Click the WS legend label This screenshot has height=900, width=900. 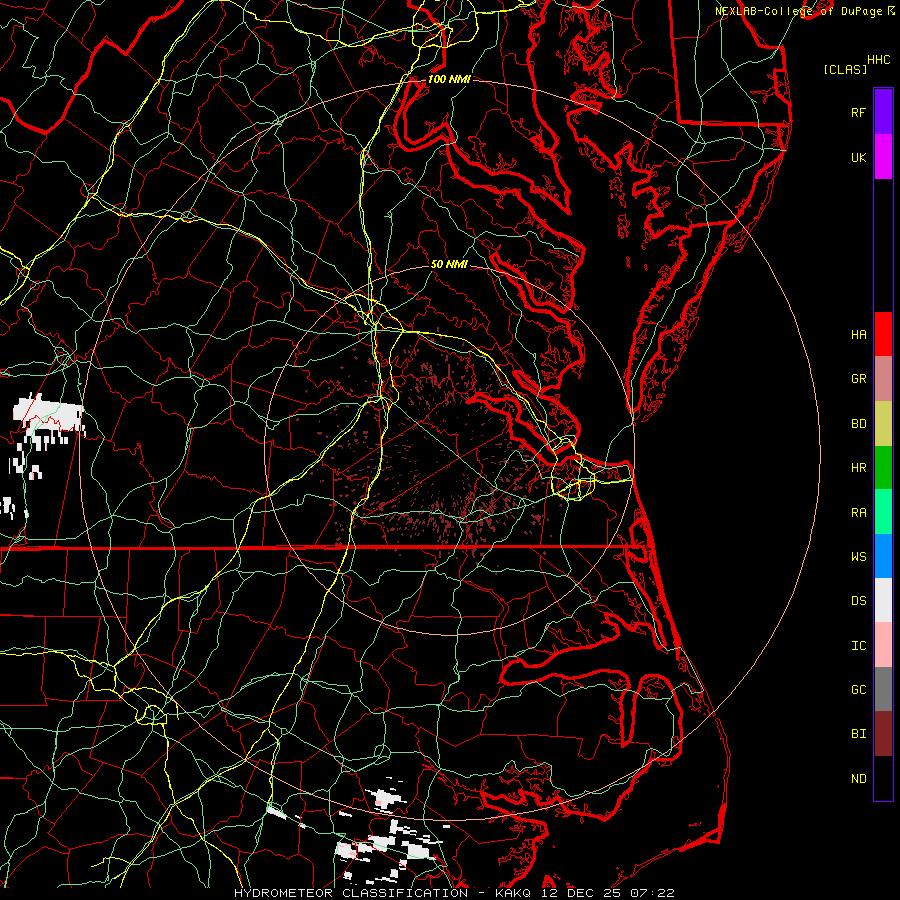(x=859, y=556)
